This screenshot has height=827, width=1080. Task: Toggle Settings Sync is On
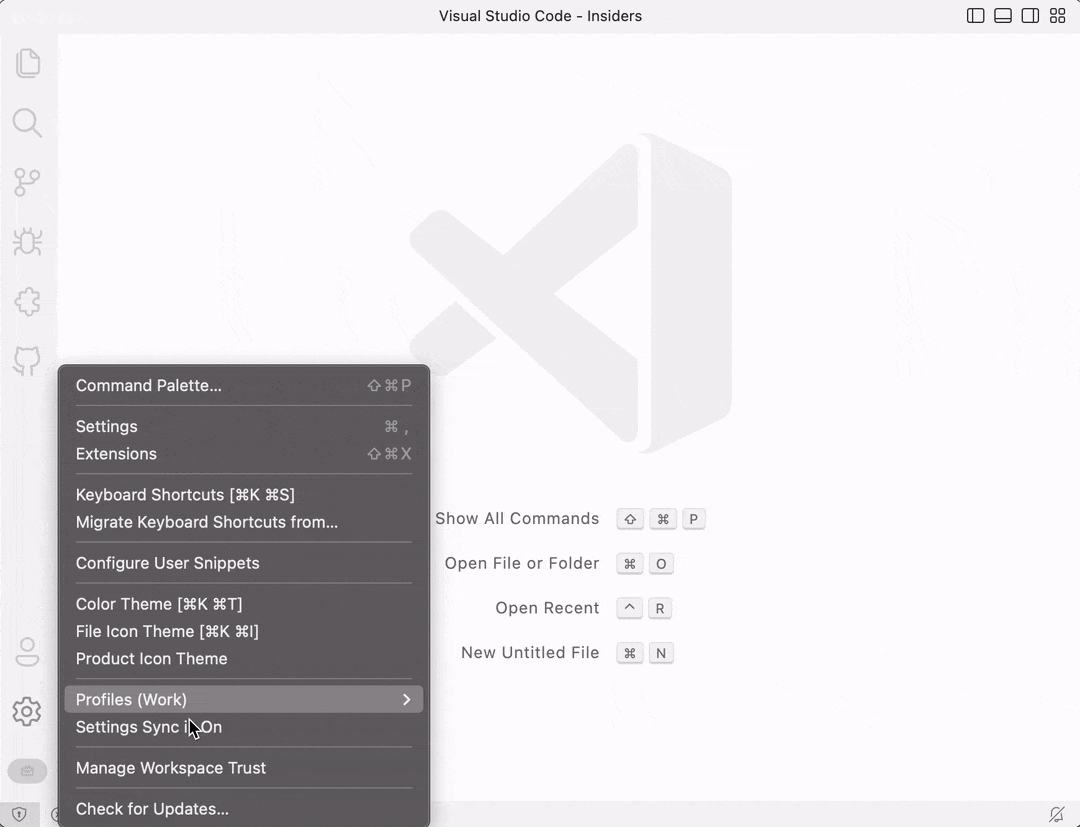pyautogui.click(x=148, y=727)
